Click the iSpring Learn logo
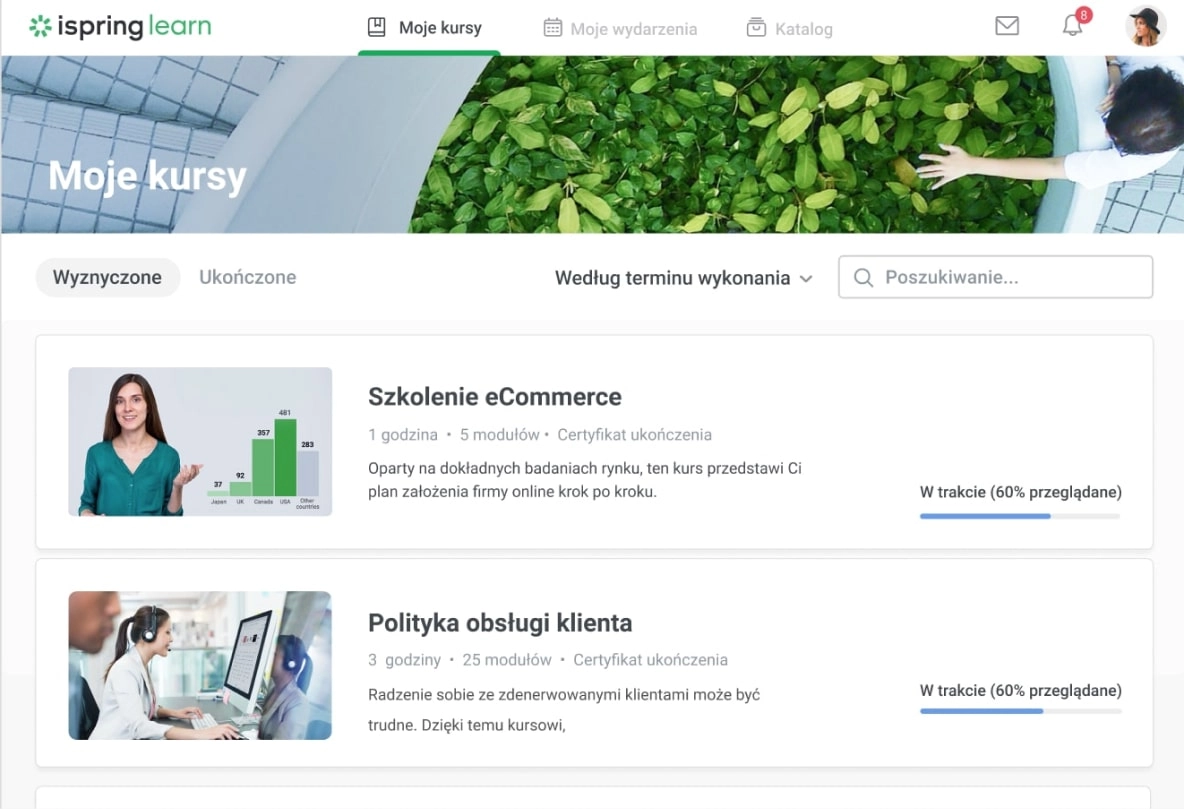1184x809 pixels. click(x=120, y=26)
